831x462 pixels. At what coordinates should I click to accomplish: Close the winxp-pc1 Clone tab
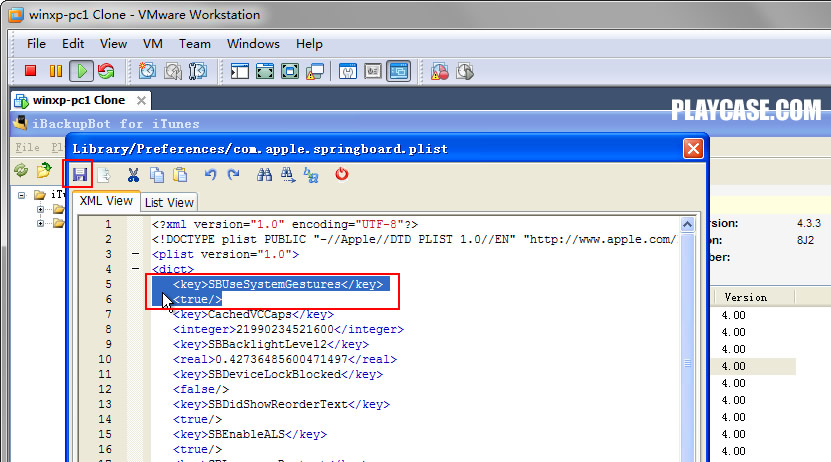[141, 100]
